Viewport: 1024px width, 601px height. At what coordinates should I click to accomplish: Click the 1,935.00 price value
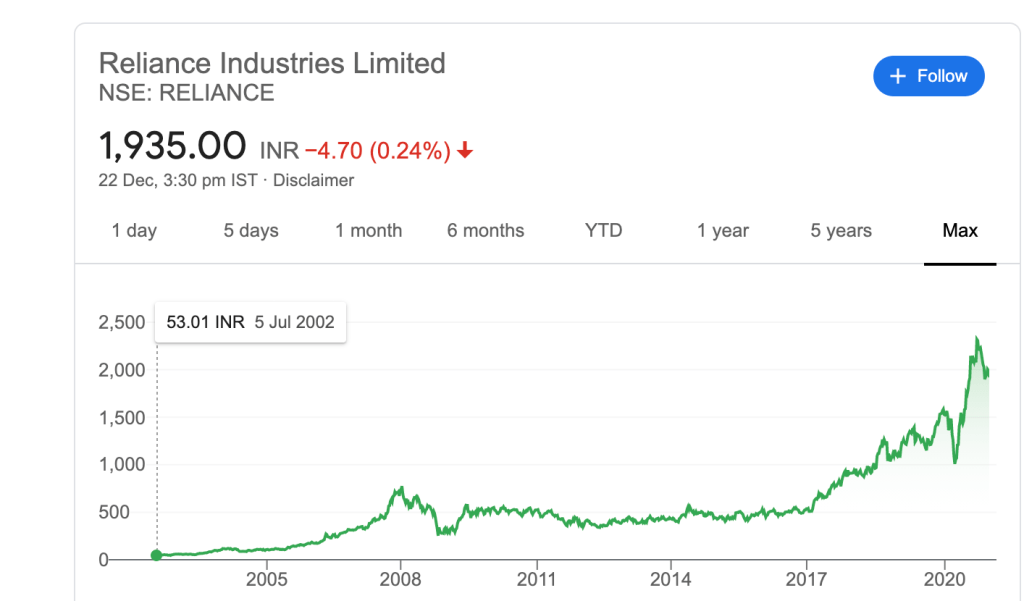click(172, 146)
